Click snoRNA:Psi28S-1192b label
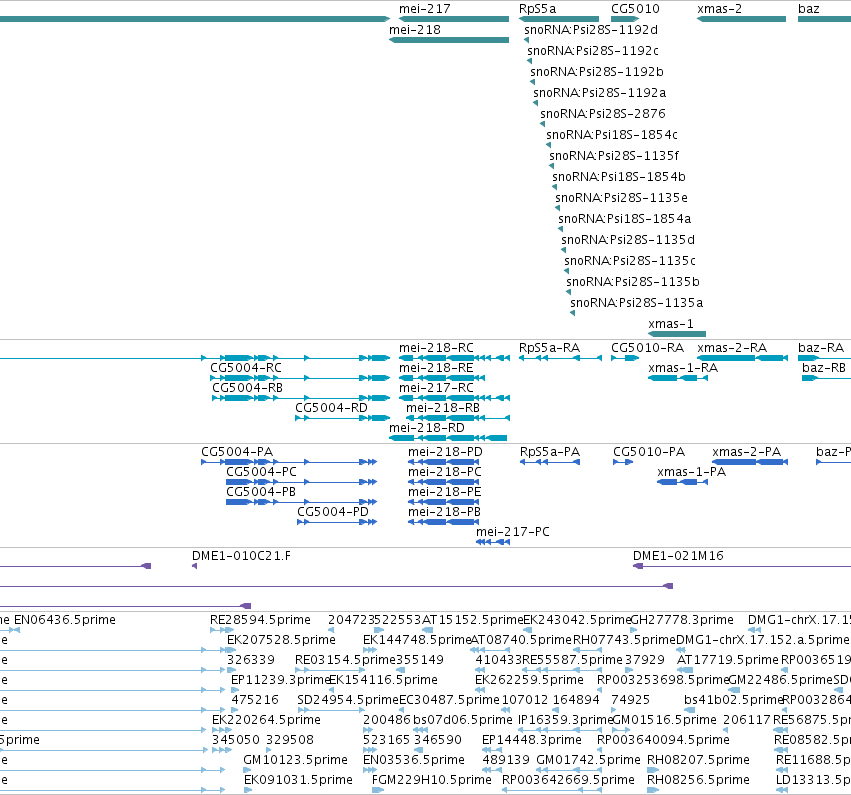This screenshot has height=795, width=851. 597,72
